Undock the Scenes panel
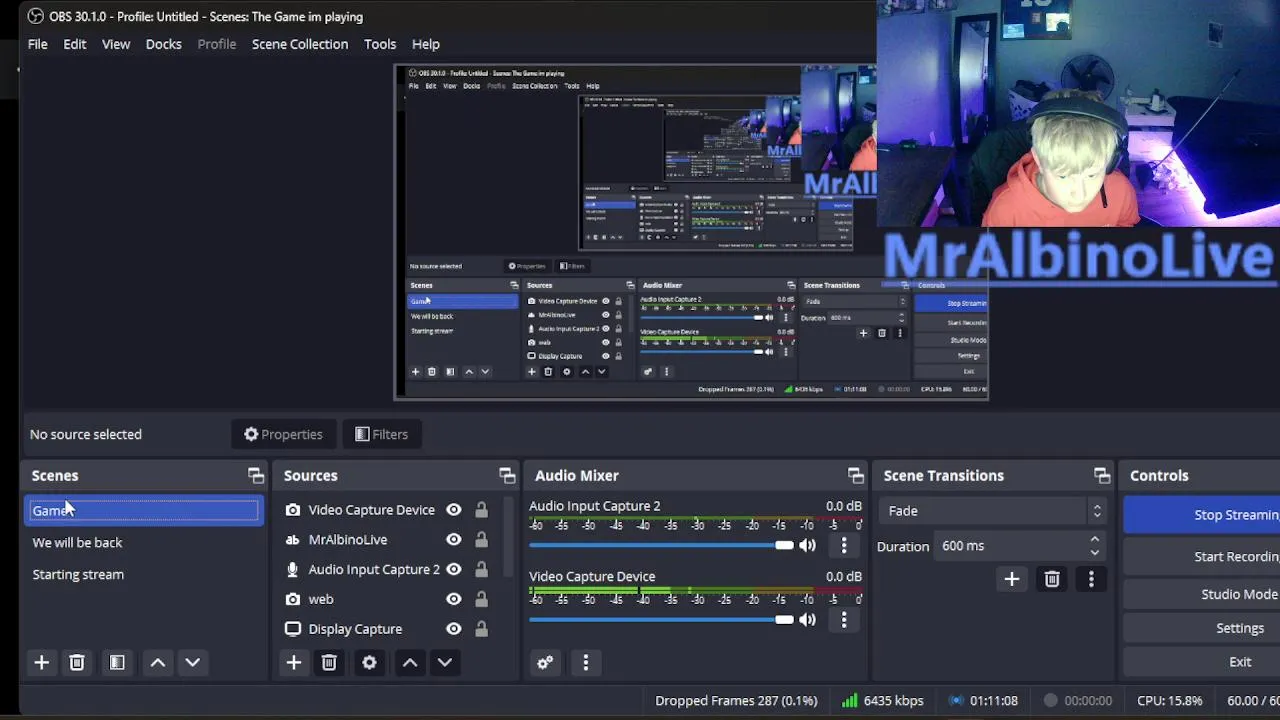Screen dimensions: 1280x720 click(256, 476)
